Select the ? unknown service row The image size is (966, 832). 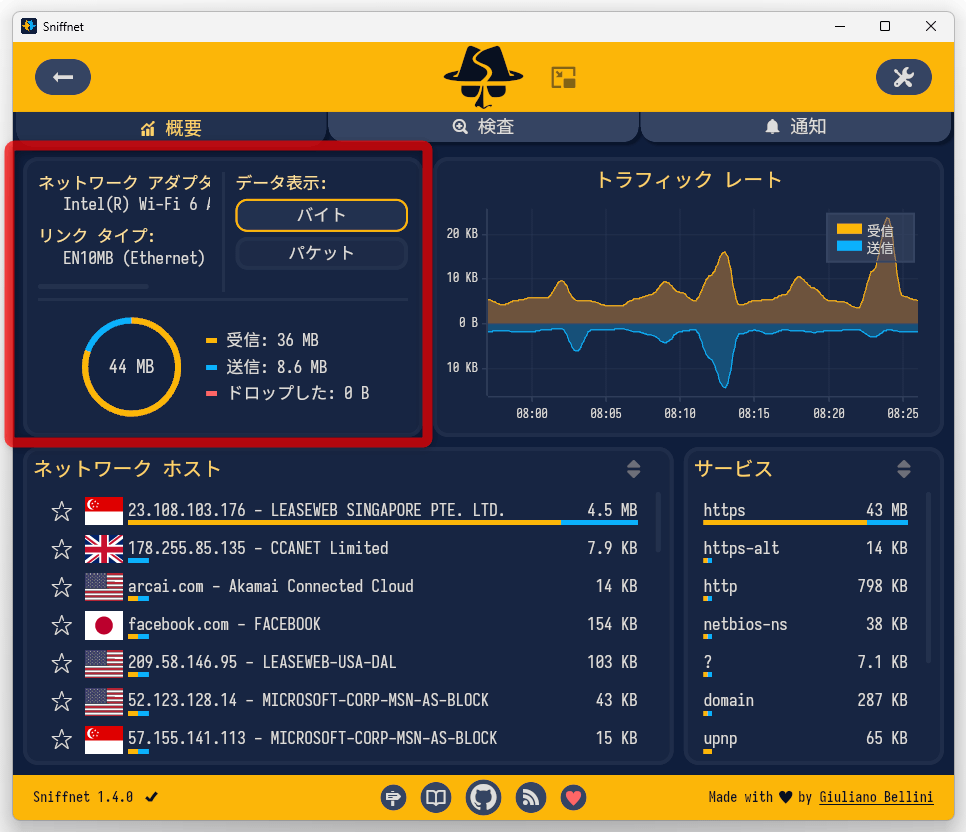805,663
